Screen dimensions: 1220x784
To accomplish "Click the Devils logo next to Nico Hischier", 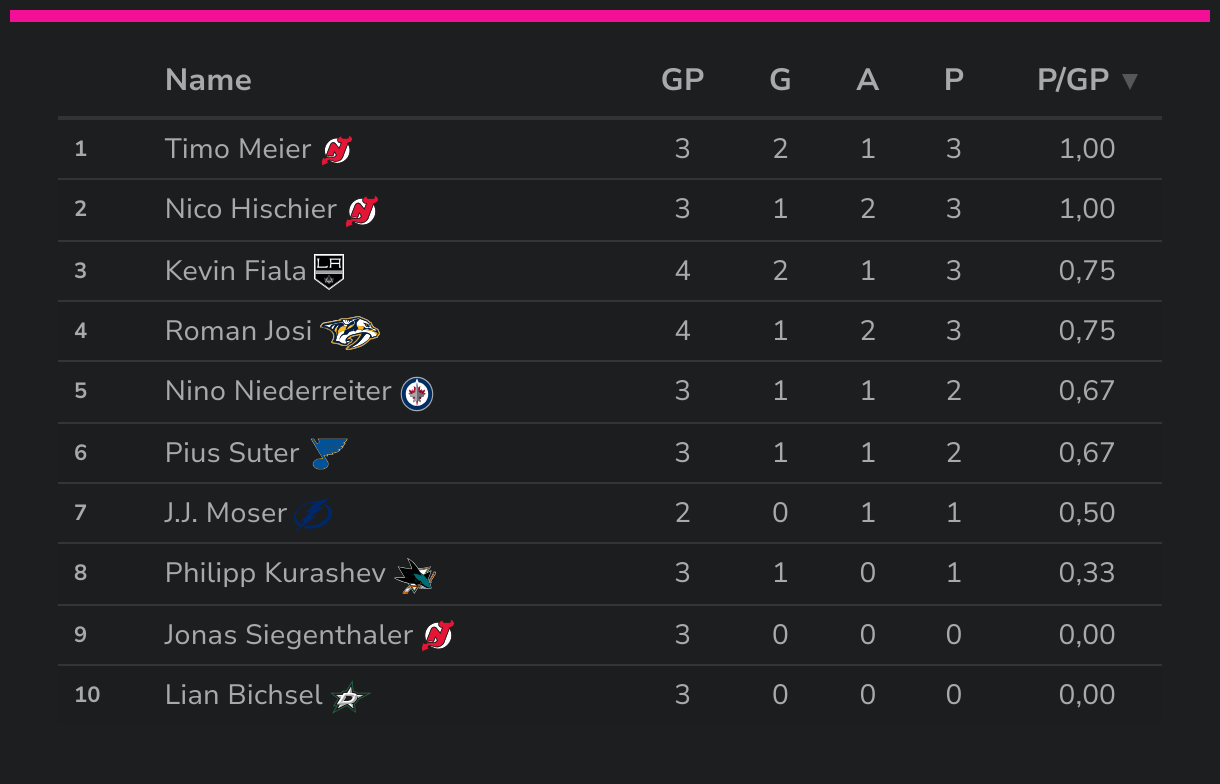I will [362, 211].
